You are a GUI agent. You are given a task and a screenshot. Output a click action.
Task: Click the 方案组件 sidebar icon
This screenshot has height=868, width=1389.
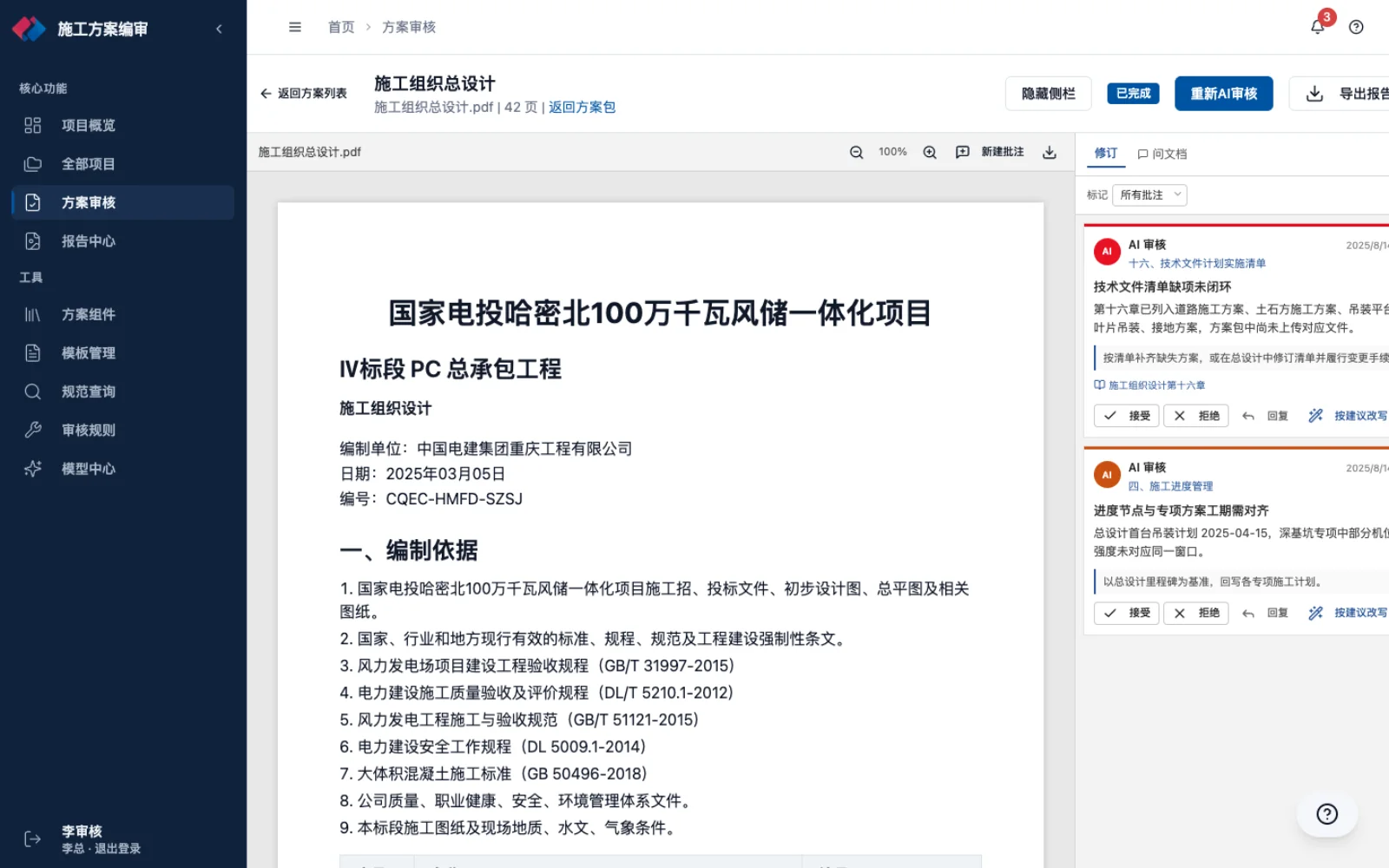(x=33, y=314)
